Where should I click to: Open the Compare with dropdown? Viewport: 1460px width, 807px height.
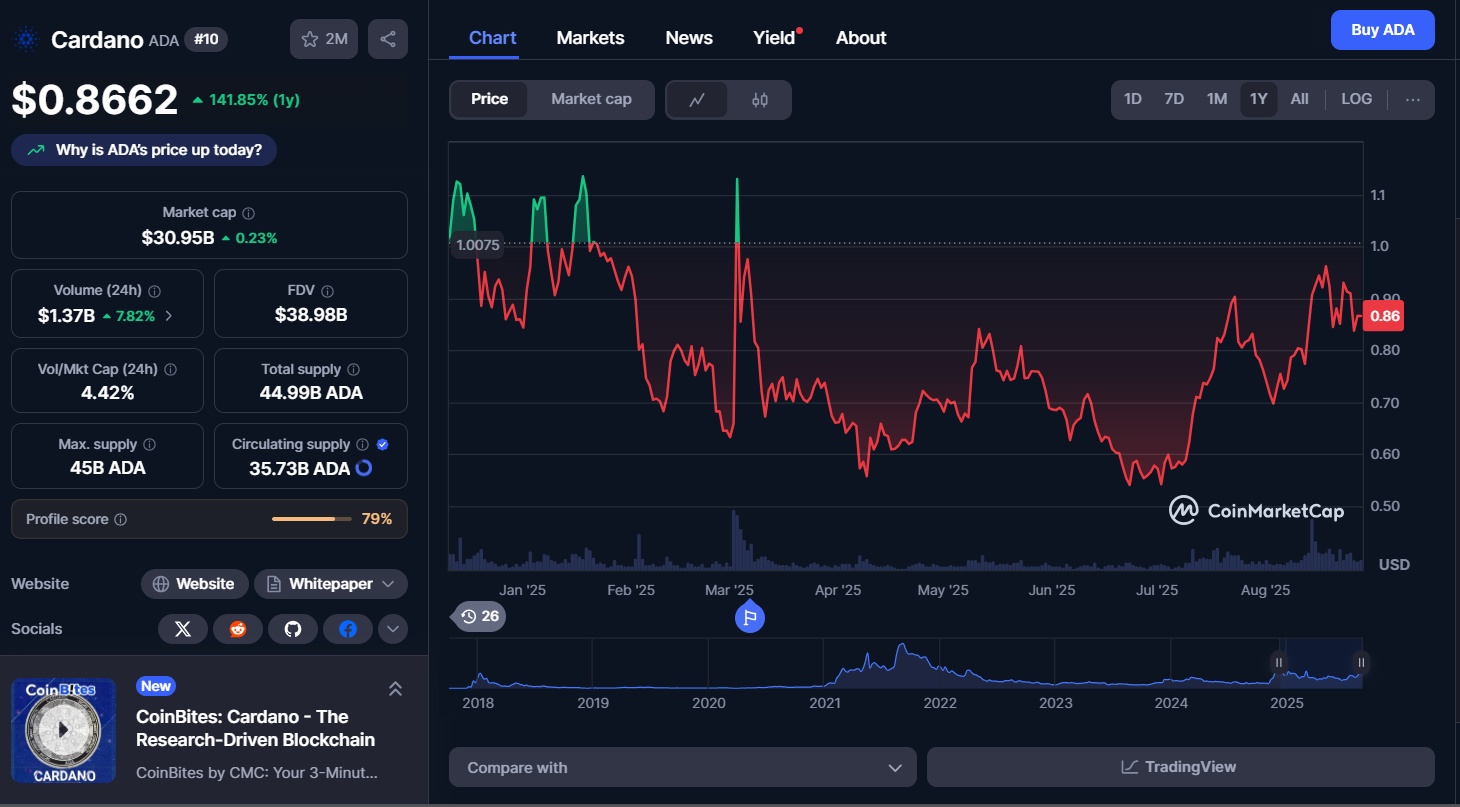pyautogui.click(x=682, y=767)
